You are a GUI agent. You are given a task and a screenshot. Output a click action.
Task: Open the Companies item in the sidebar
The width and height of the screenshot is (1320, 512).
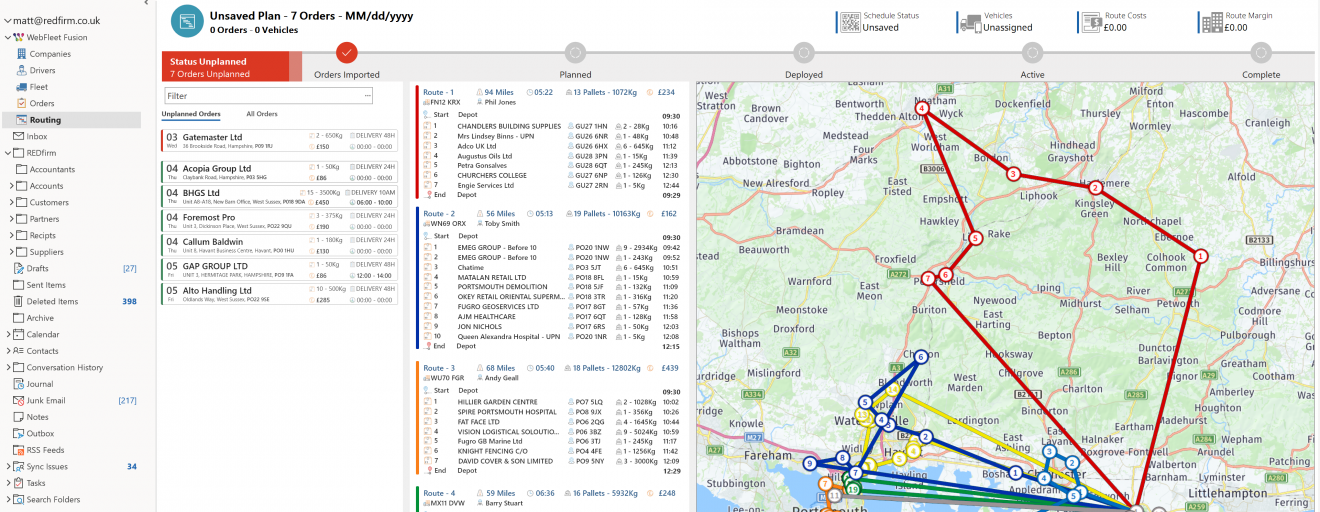49,54
